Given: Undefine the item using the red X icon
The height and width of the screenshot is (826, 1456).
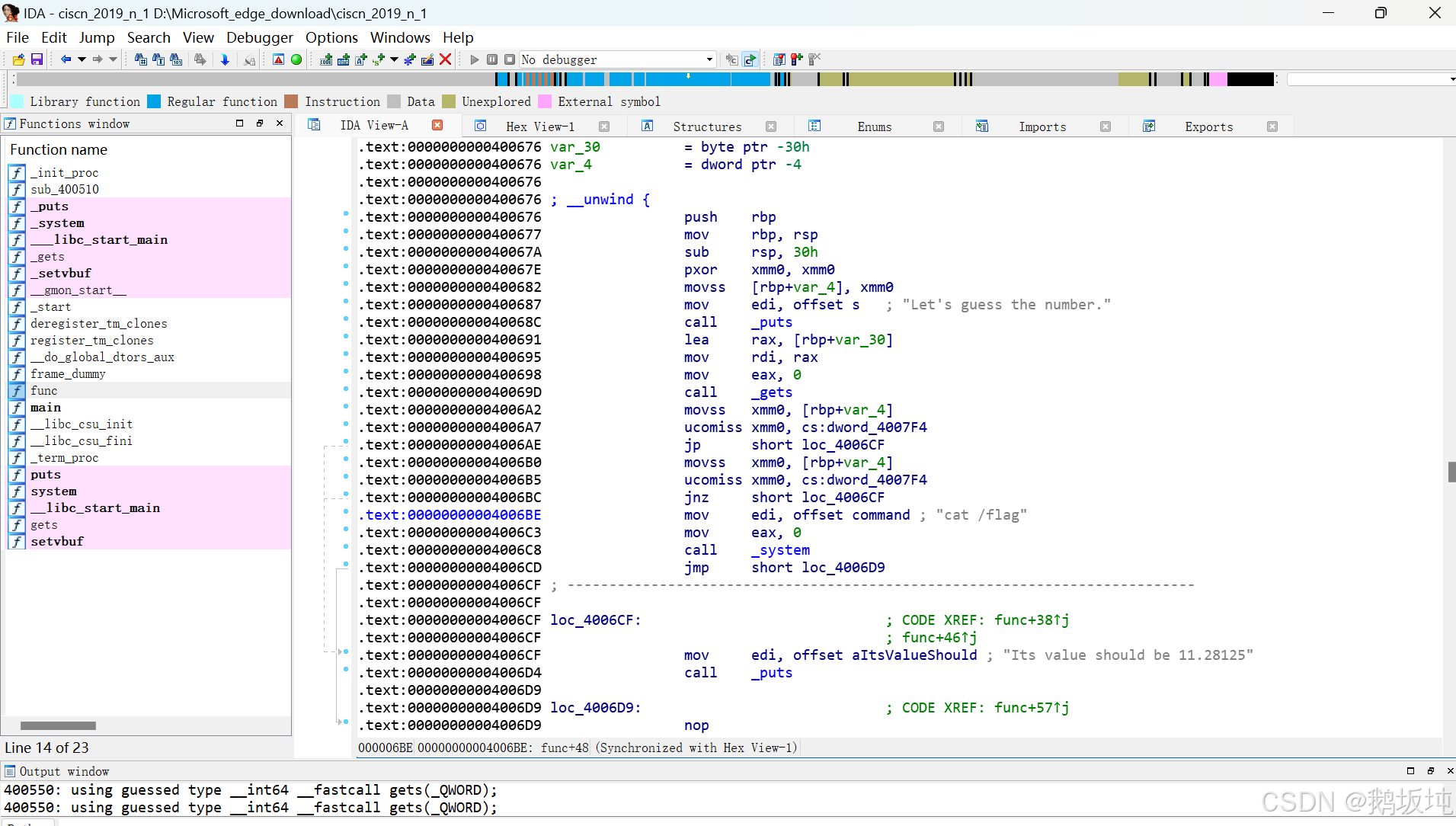Looking at the screenshot, I should (x=446, y=59).
